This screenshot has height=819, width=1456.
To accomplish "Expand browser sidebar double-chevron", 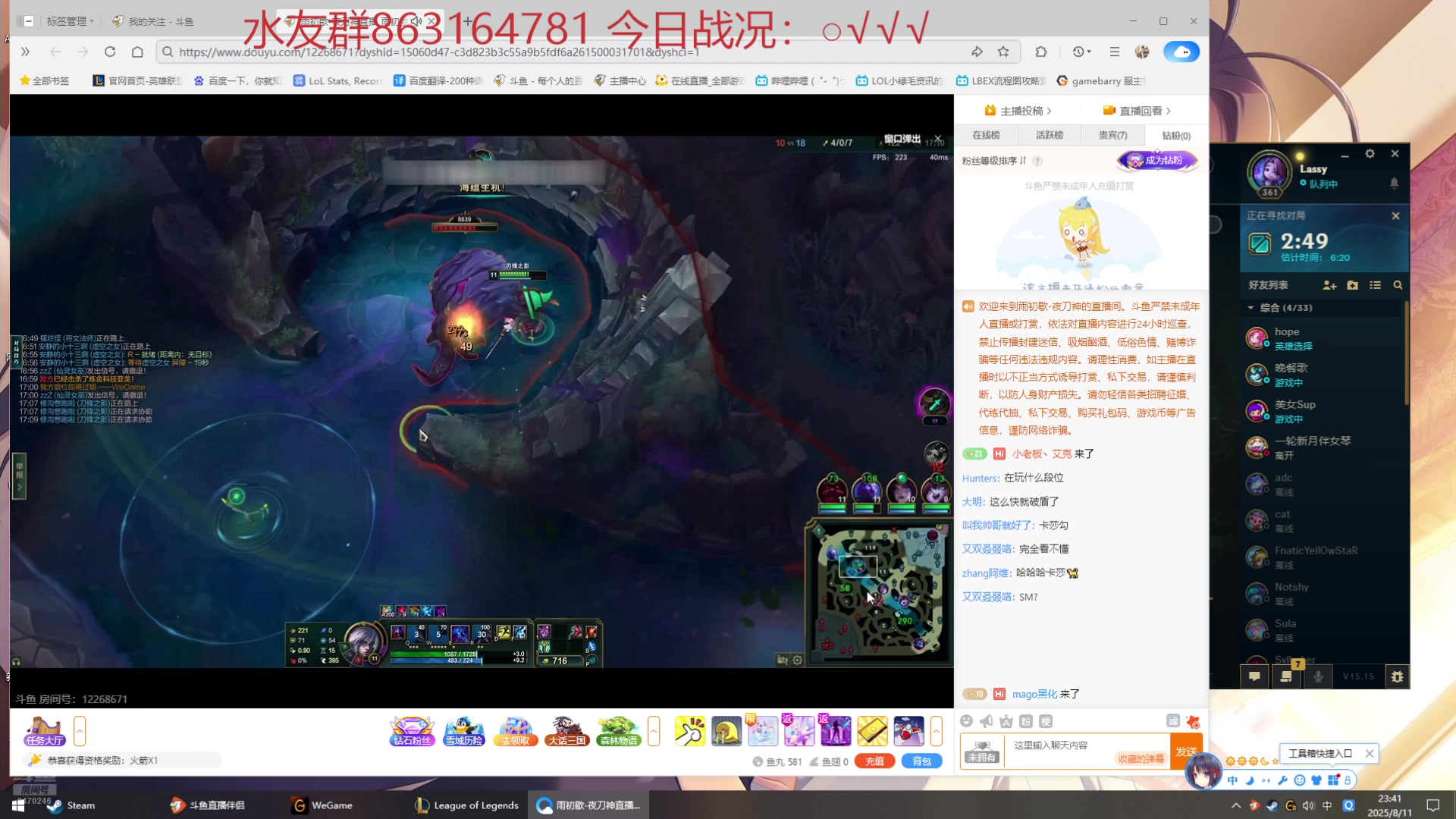I will pos(25,52).
